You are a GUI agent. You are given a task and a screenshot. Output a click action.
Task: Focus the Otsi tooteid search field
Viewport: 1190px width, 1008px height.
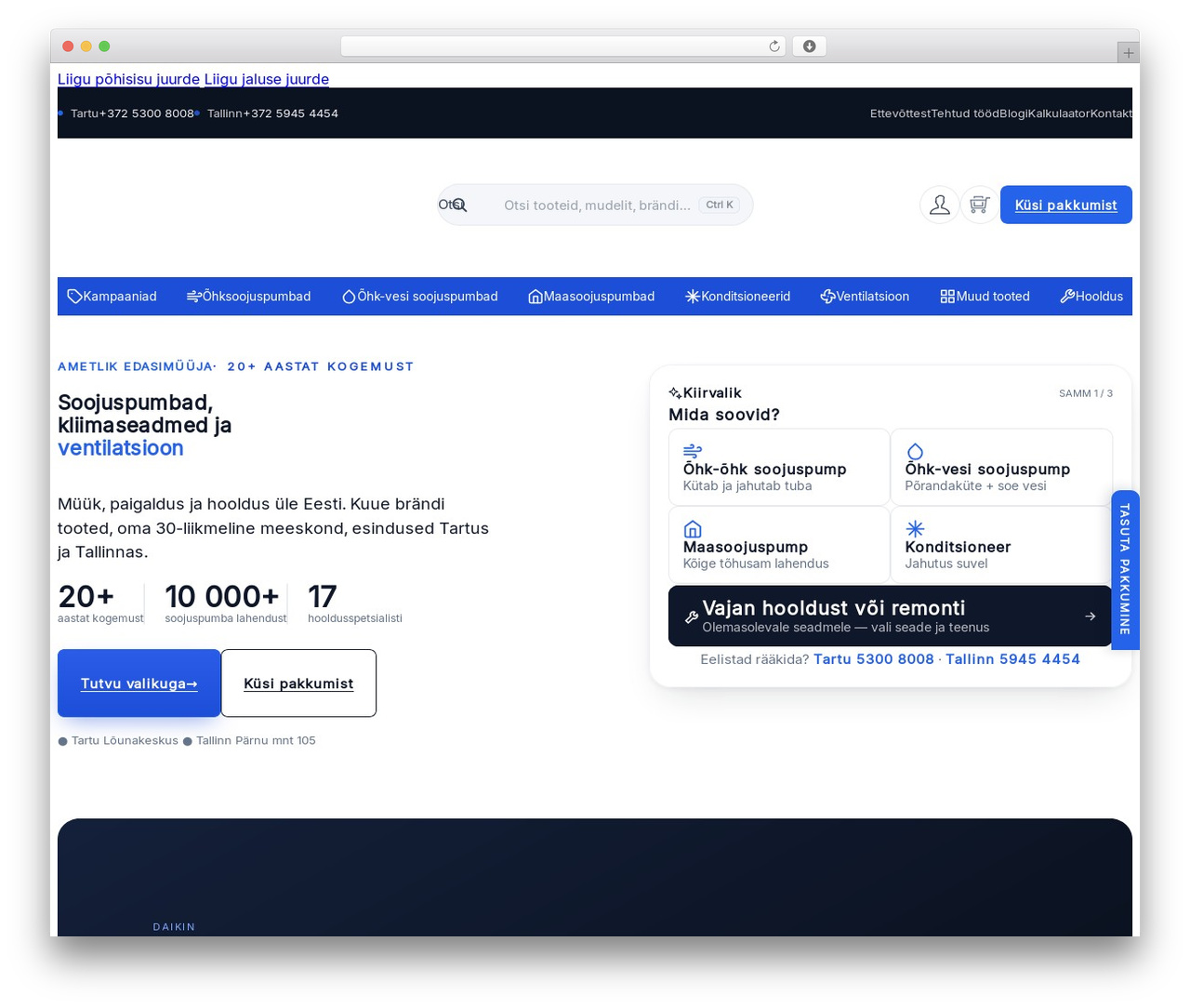(597, 206)
